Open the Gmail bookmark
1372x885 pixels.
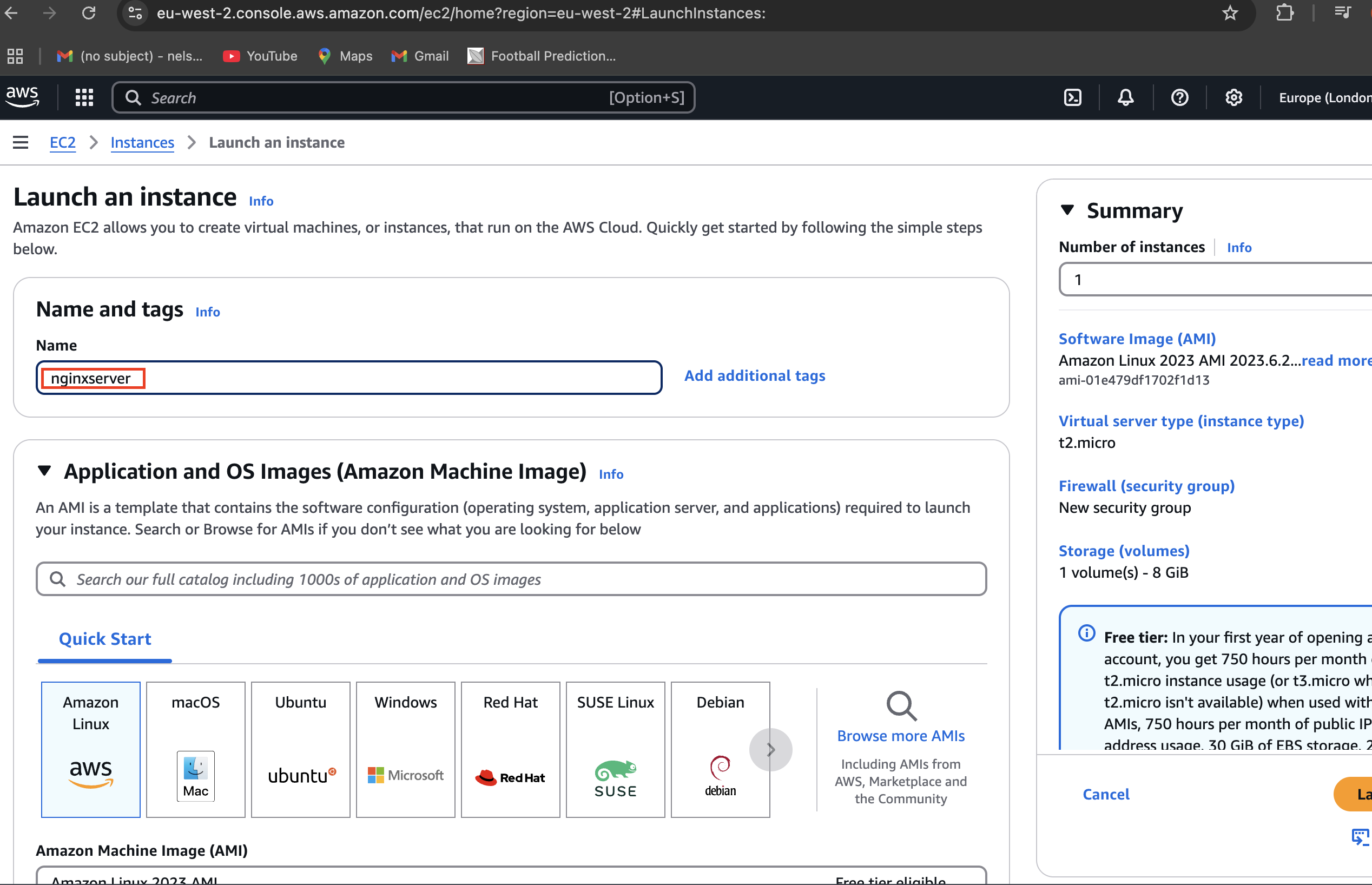pyautogui.click(x=420, y=56)
